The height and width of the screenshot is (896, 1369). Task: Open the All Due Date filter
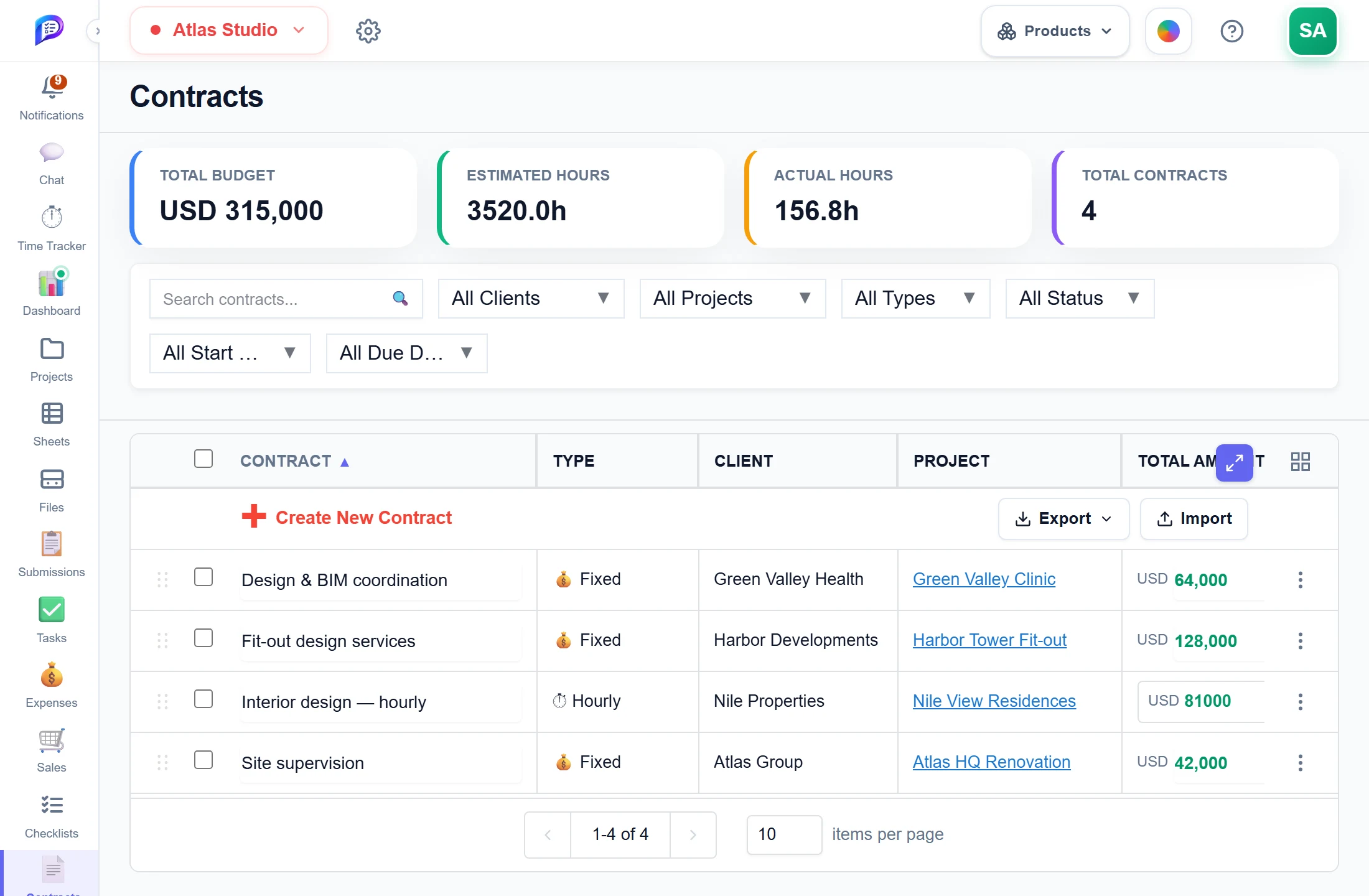(x=406, y=353)
